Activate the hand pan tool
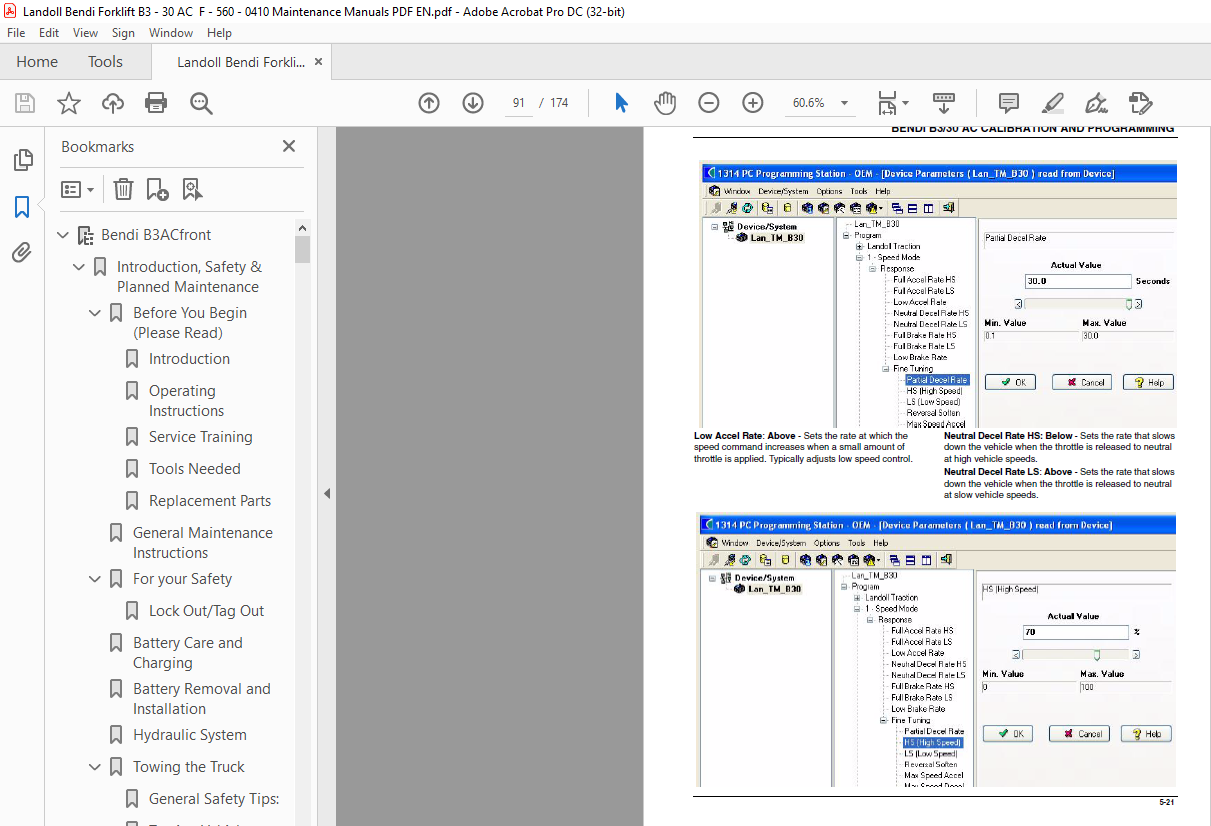 665,103
